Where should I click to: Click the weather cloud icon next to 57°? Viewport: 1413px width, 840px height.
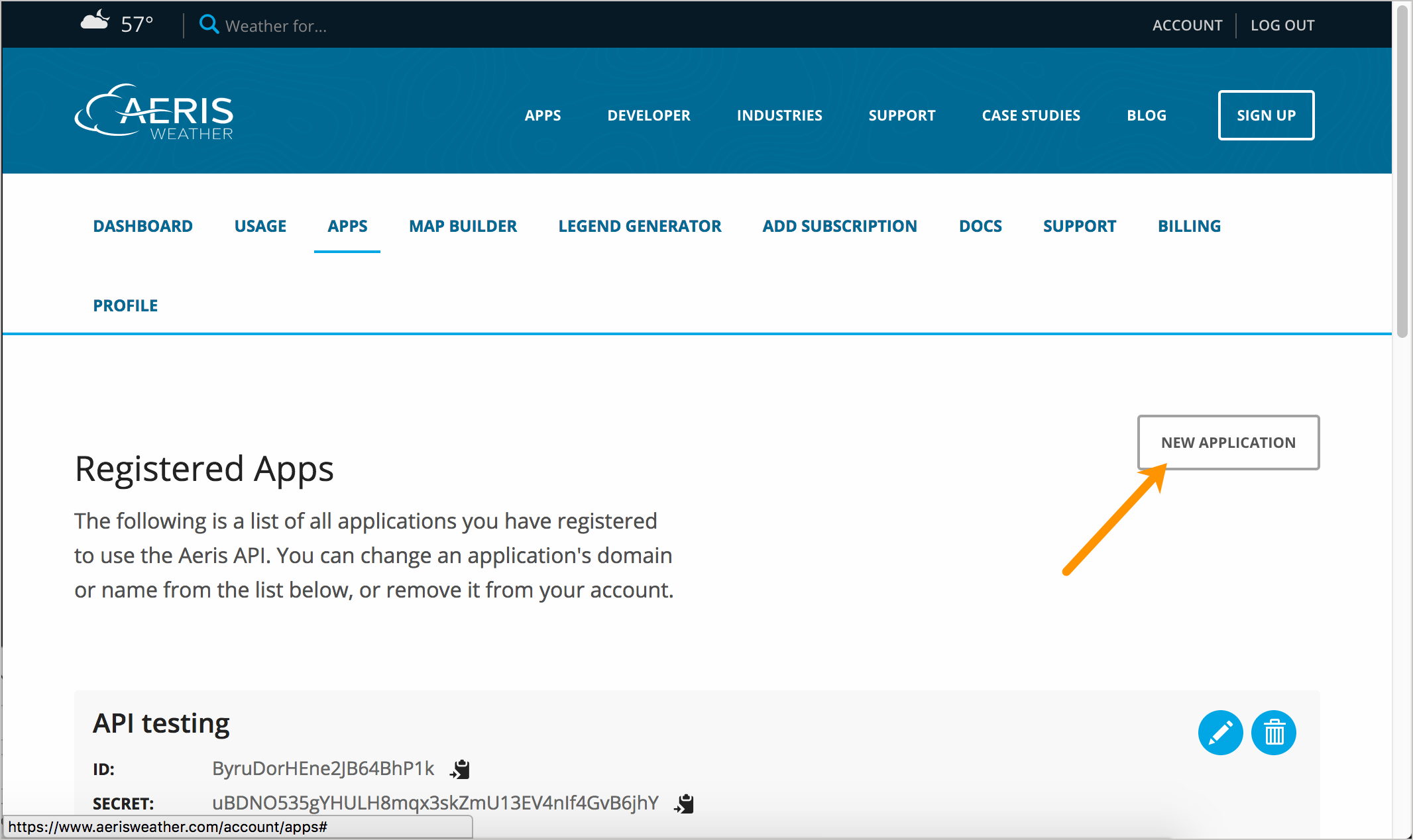[x=95, y=21]
